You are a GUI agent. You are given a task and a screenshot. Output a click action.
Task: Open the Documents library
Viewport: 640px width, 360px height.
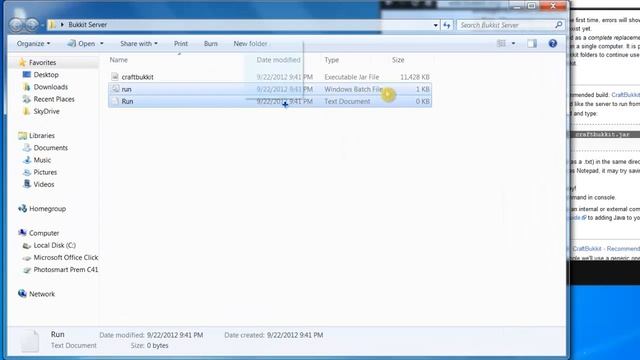(x=51, y=148)
